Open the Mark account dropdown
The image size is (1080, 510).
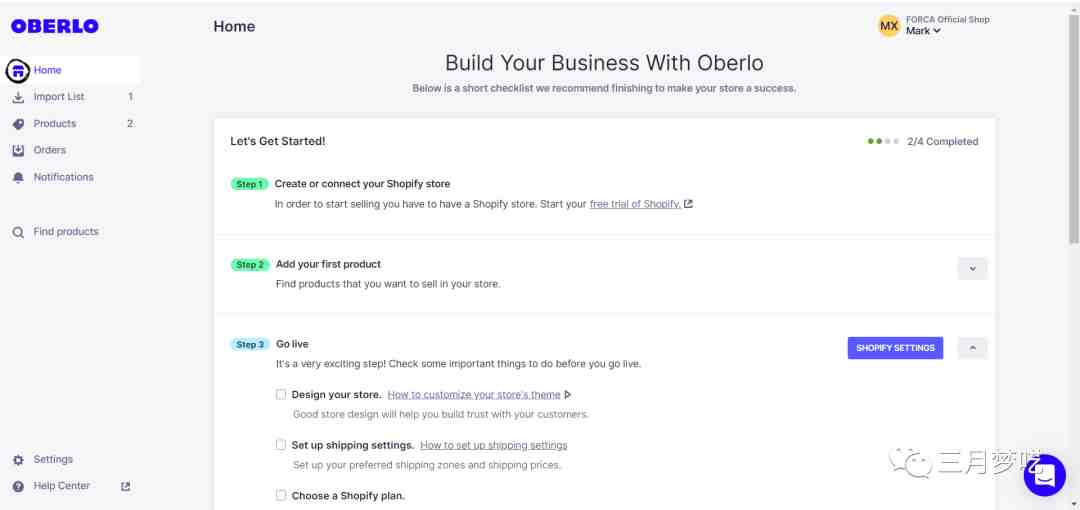click(923, 31)
